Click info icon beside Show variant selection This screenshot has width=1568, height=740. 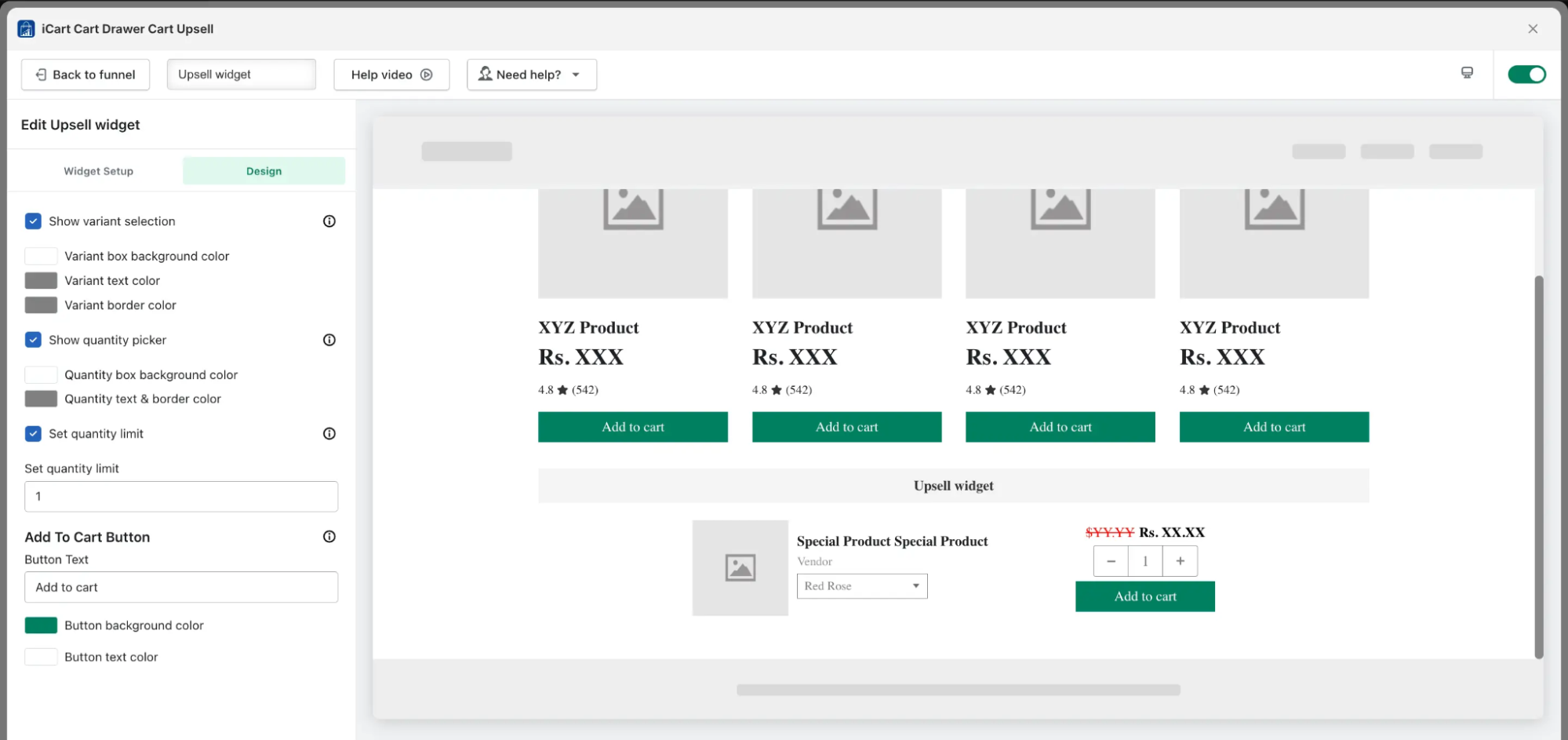tap(329, 221)
